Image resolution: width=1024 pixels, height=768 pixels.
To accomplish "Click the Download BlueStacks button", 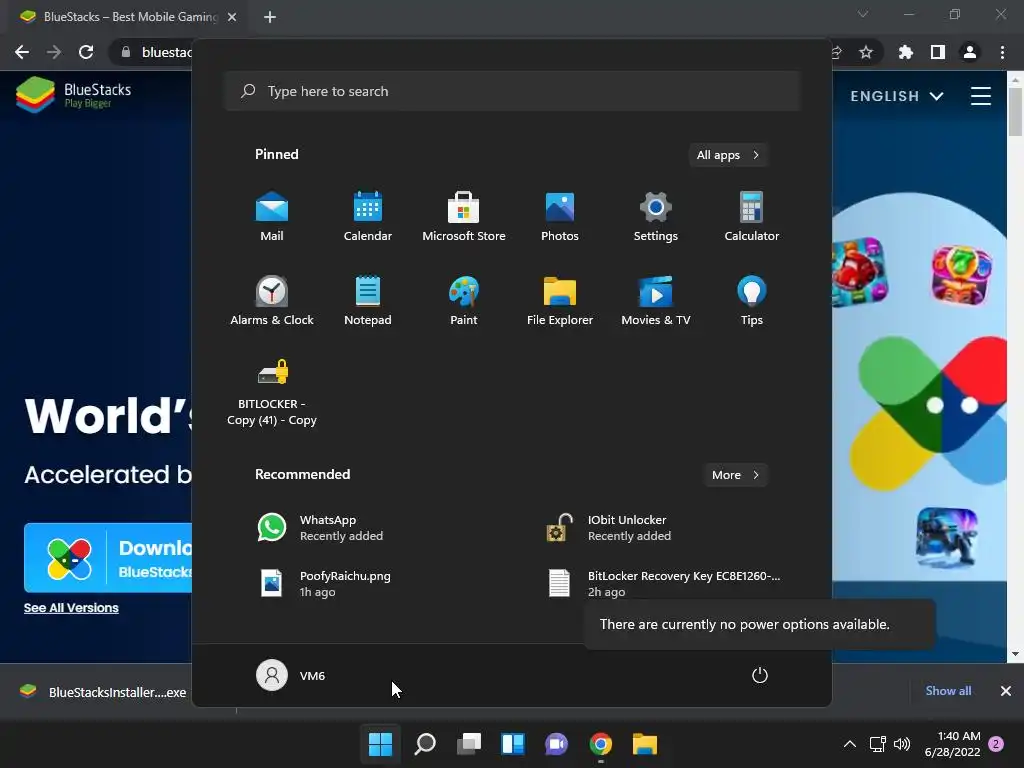I will pyautogui.click(x=108, y=558).
